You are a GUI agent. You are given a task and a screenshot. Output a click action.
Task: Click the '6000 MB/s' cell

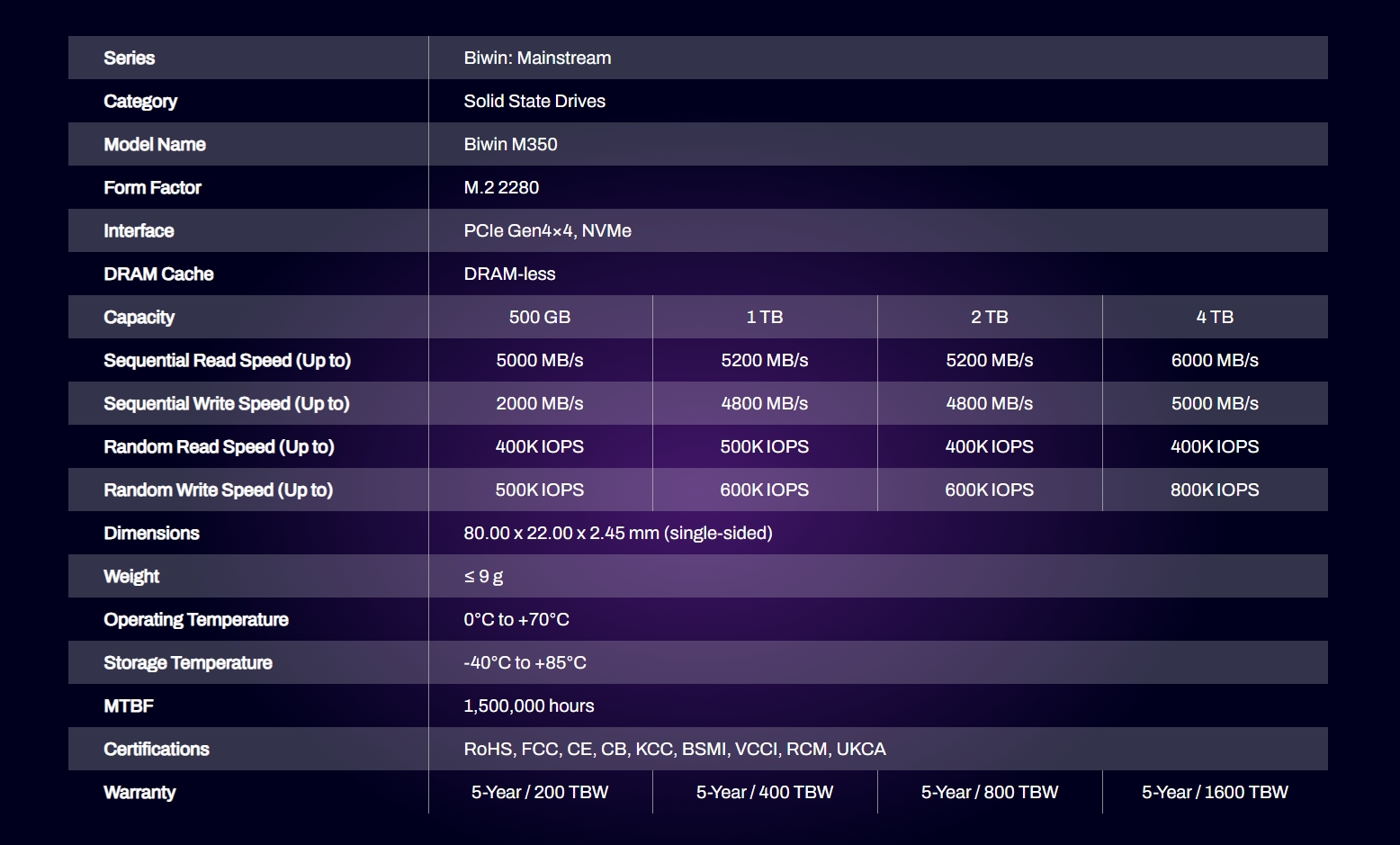1215,360
